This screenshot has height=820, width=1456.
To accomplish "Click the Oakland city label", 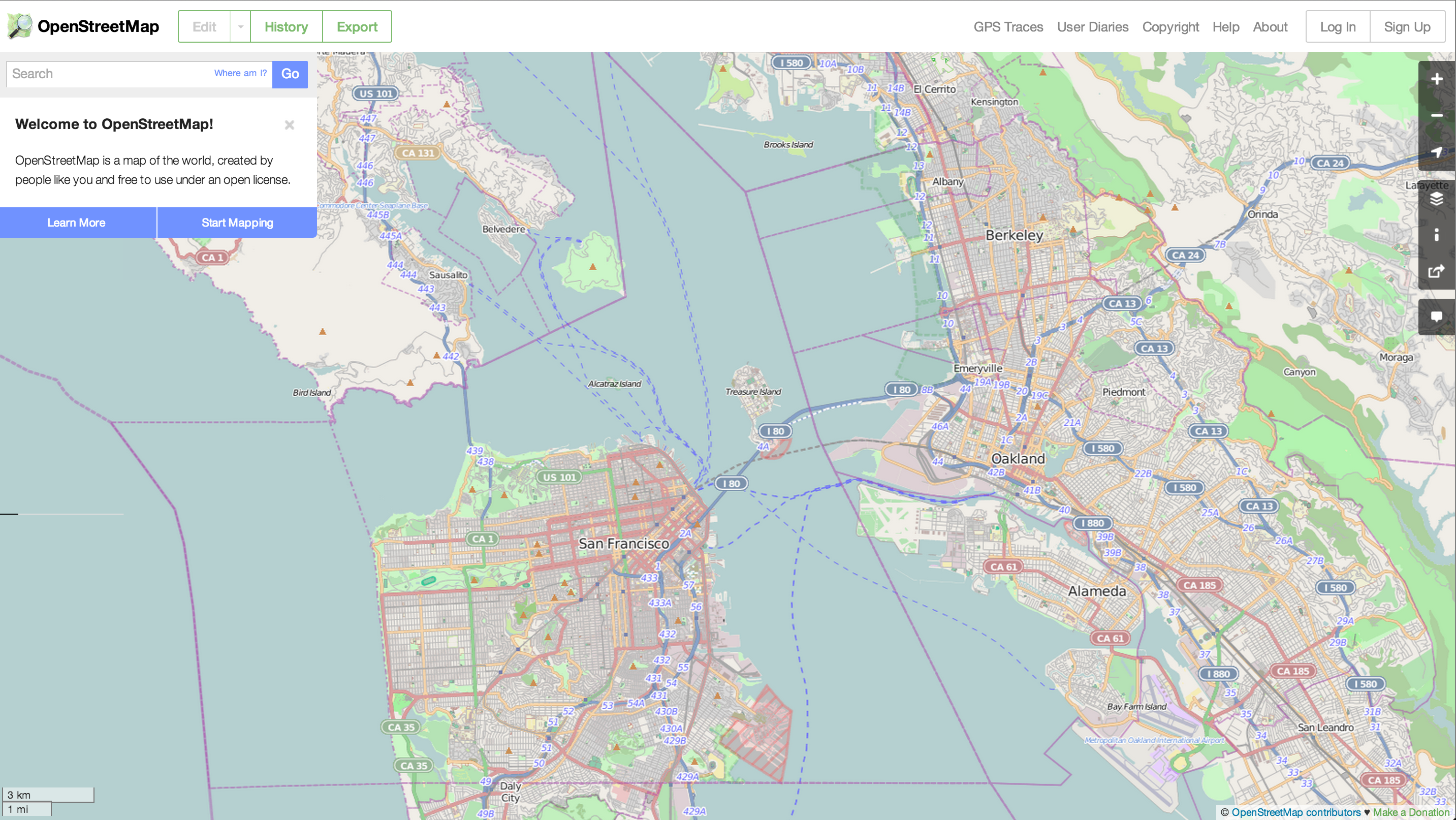I will [x=1018, y=458].
